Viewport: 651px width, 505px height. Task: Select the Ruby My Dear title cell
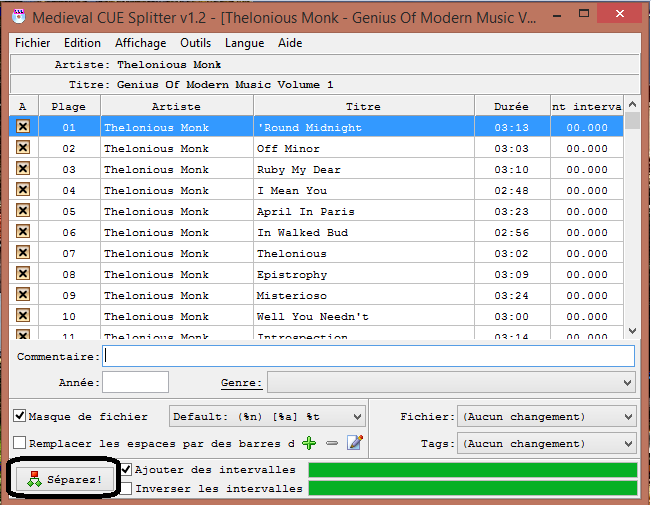click(364, 169)
